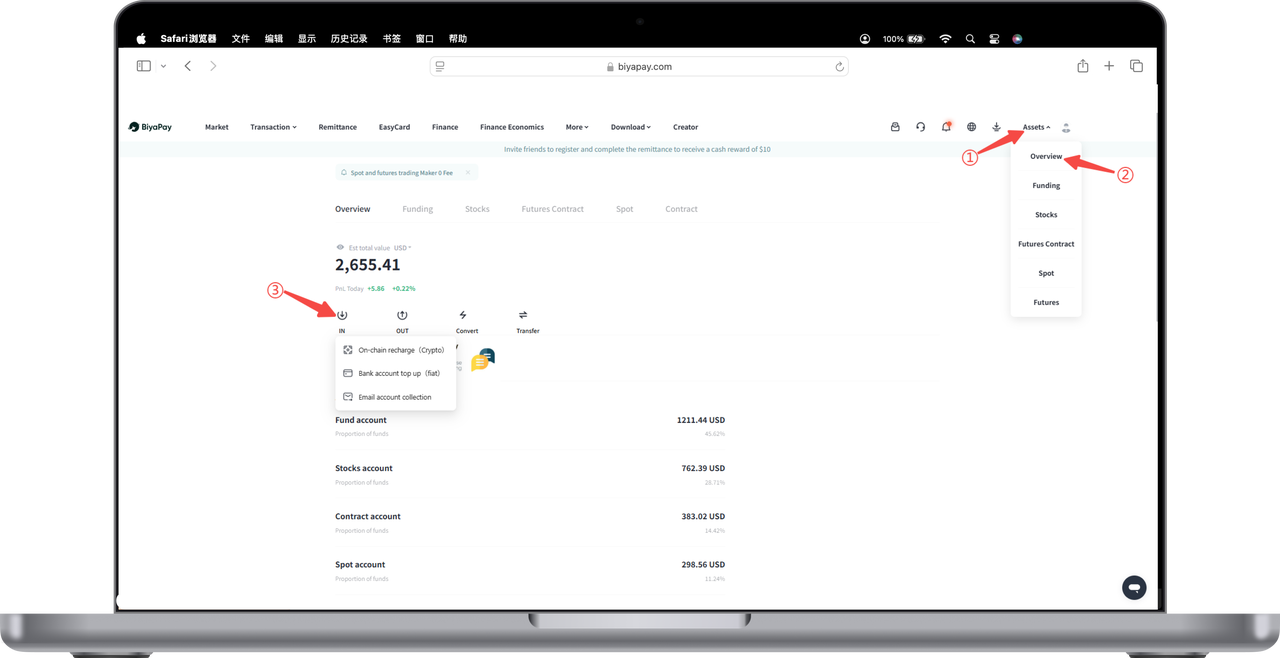Expand the More nav dropdown
Viewport: 1280px width, 658px height.
pos(577,127)
